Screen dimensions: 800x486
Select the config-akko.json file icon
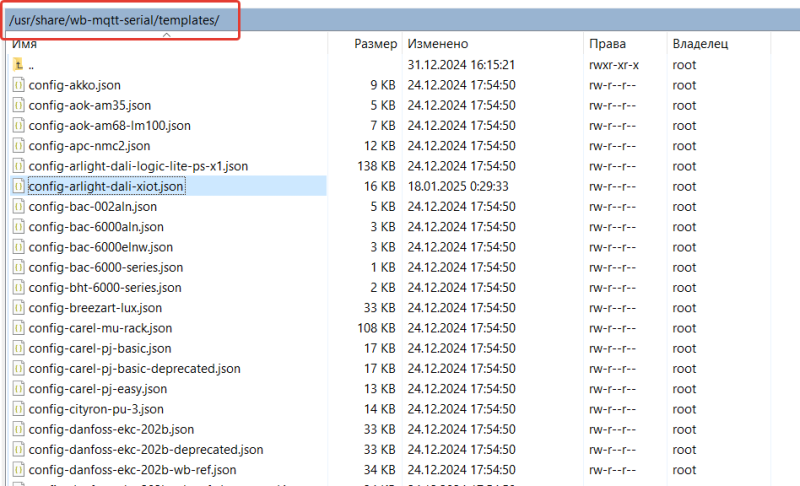pos(18,85)
